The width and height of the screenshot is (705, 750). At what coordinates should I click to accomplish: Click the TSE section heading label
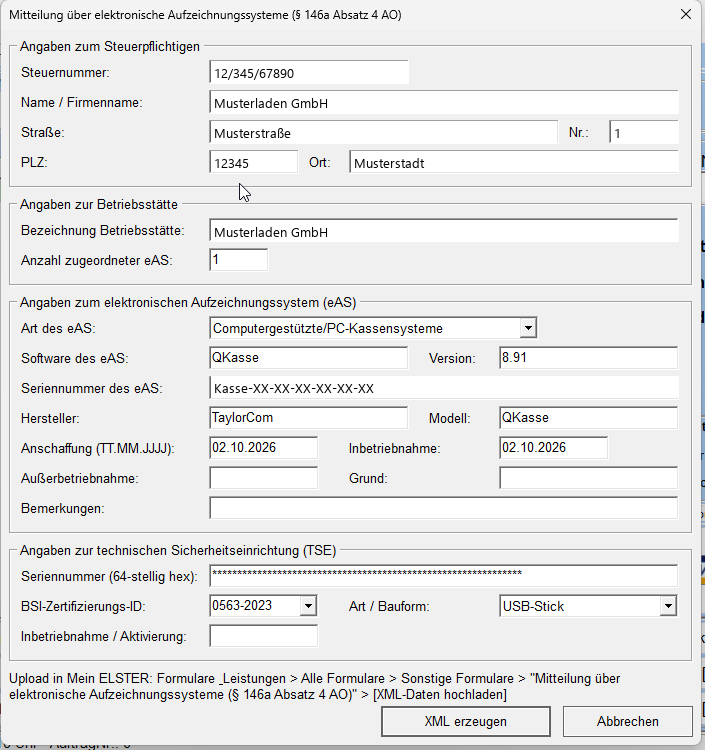(x=178, y=550)
